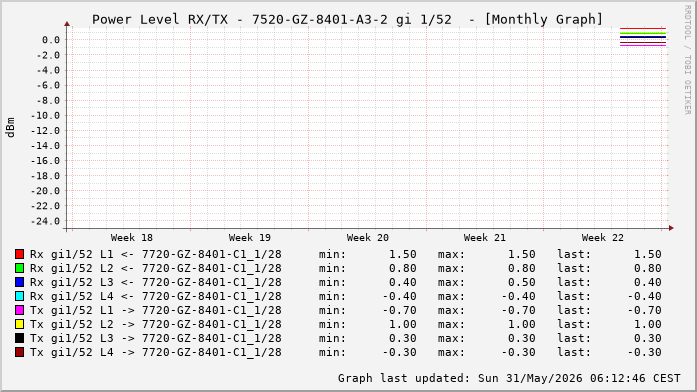Click the magenta Tx L1 legend swatch
Viewport: 697px width, 392px height.
coord(19,310)
